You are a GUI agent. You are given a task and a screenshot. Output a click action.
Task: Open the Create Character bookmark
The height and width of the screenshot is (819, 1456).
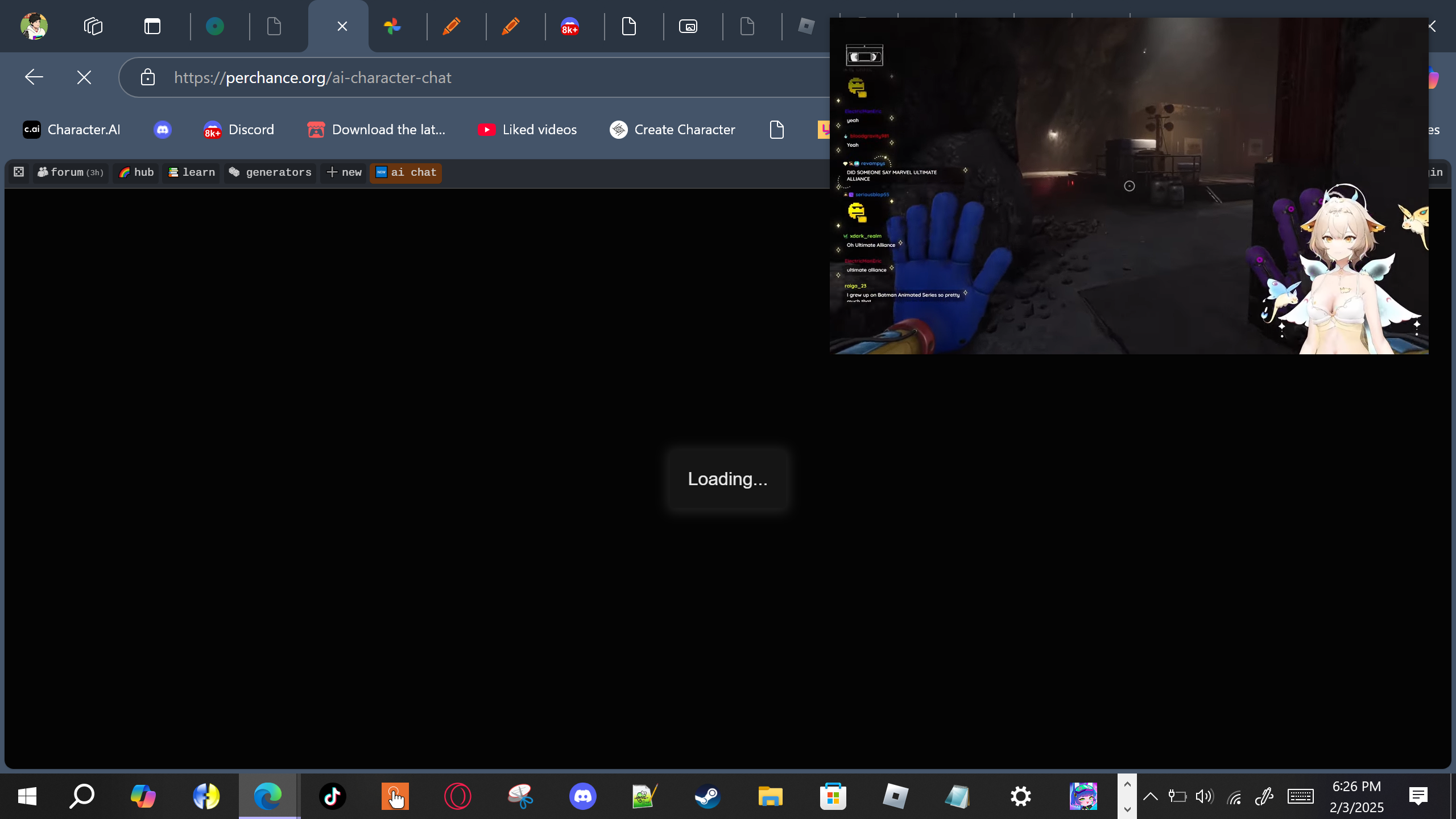coord(673,130)
